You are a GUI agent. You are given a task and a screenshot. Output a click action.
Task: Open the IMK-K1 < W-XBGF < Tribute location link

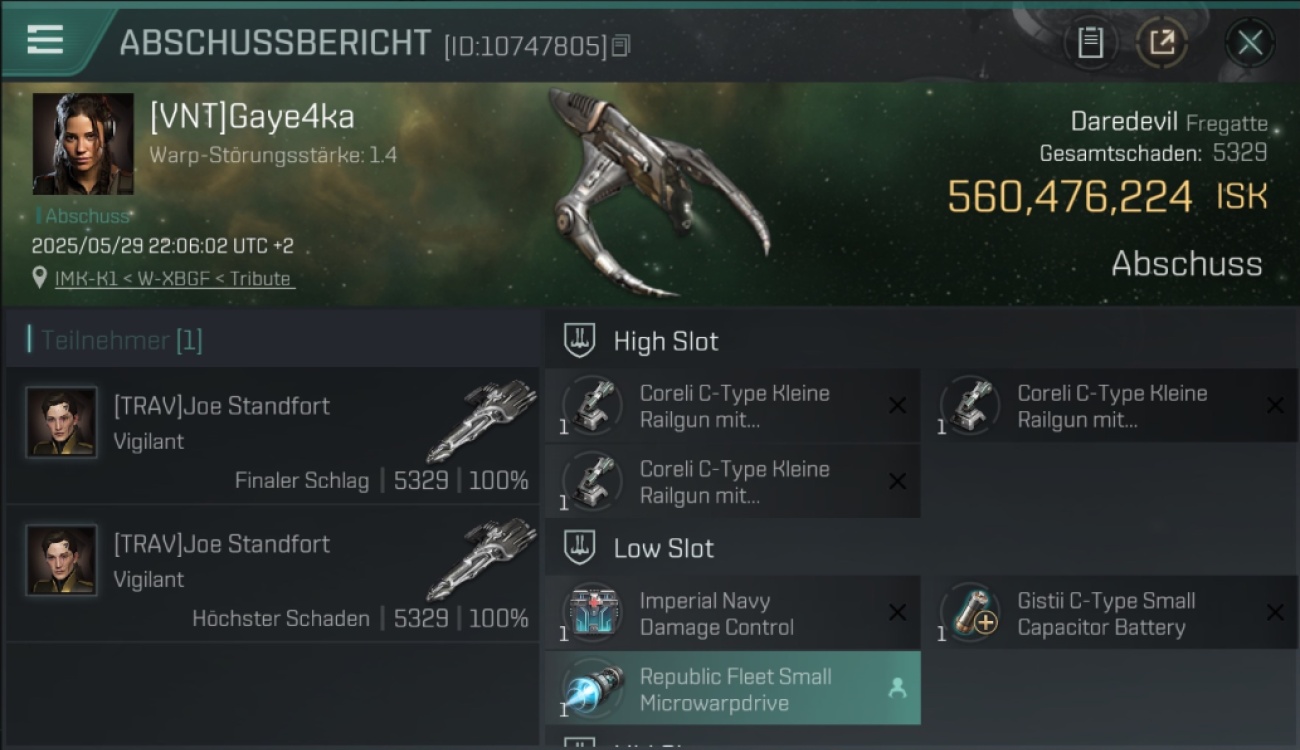coord(175,279)
